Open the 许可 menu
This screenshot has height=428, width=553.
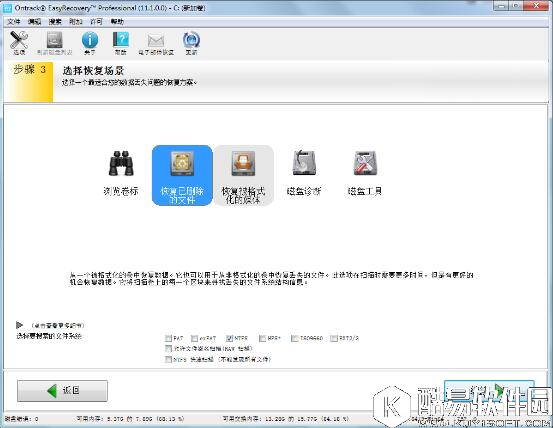tap(96, 22)
